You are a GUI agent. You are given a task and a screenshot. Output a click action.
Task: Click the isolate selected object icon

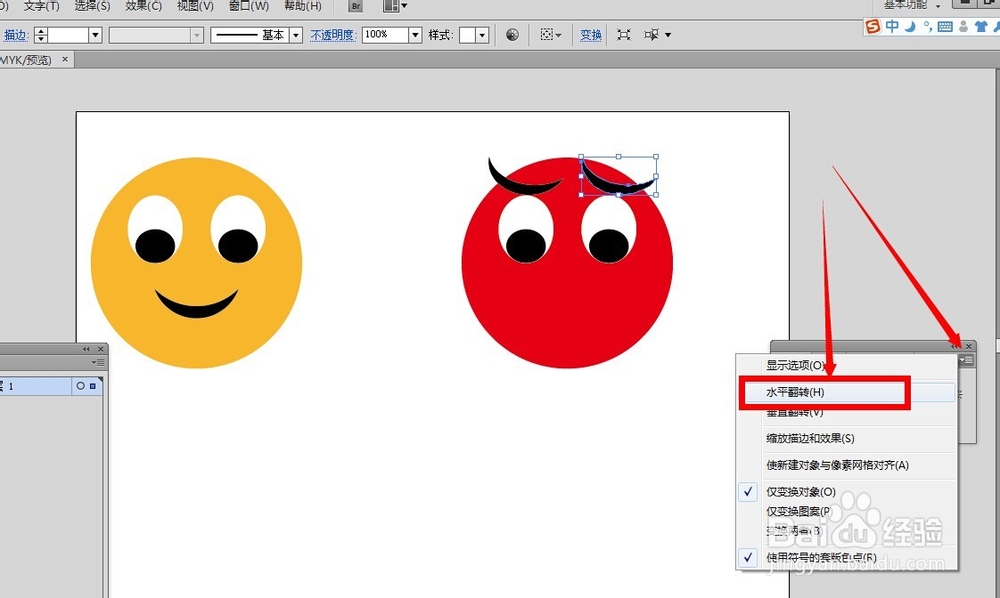click(624, 35)
